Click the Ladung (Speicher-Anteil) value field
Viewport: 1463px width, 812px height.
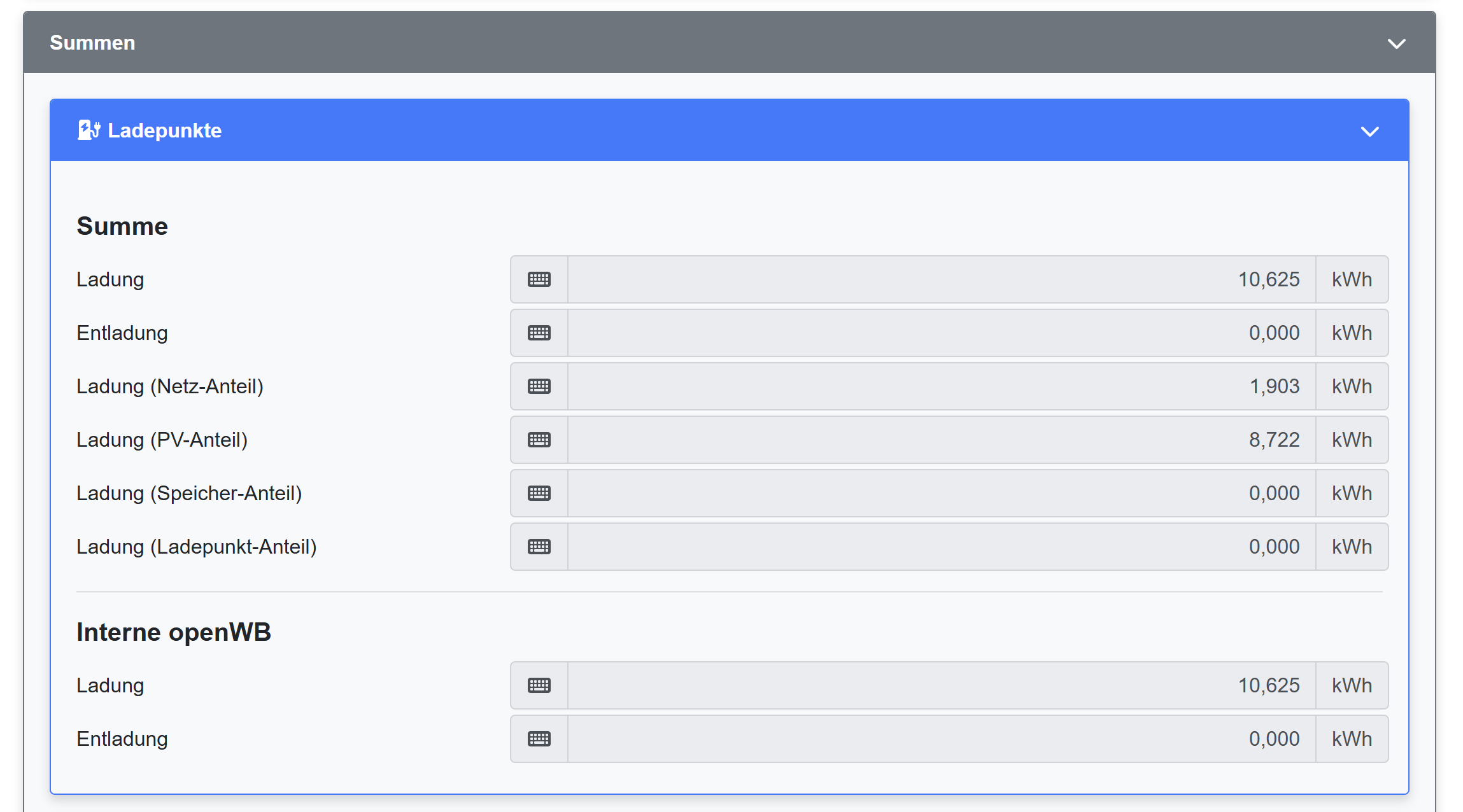click(x=941, y=493)
